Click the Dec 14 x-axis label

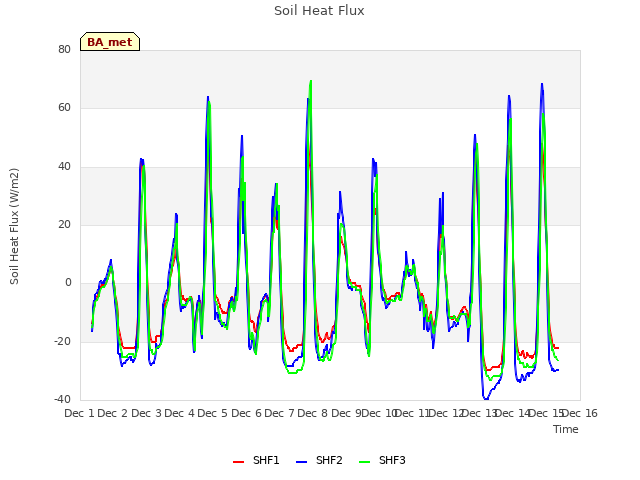pos(512,413)
